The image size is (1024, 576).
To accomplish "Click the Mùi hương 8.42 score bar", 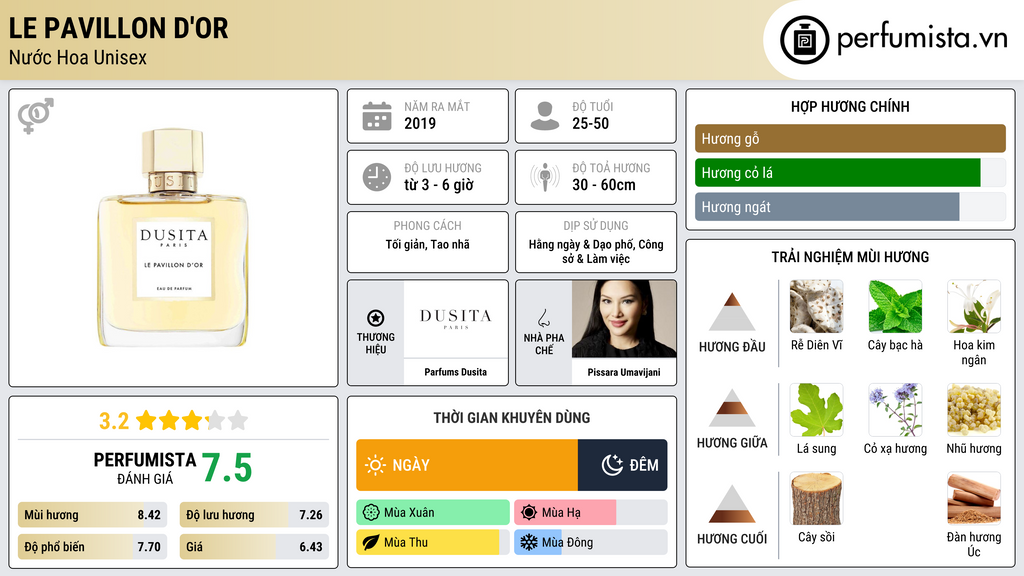I will (92, 515).
